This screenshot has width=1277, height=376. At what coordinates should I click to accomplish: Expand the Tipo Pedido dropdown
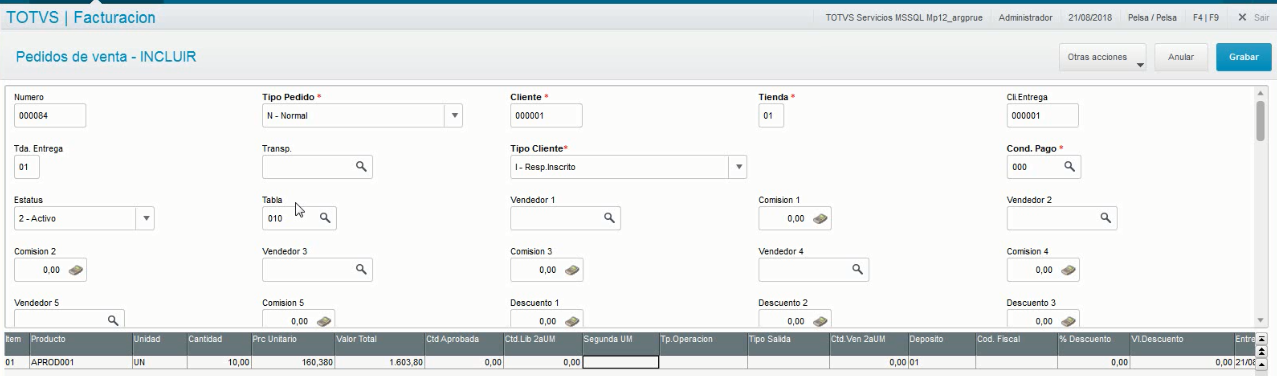[x=455, y=115]
